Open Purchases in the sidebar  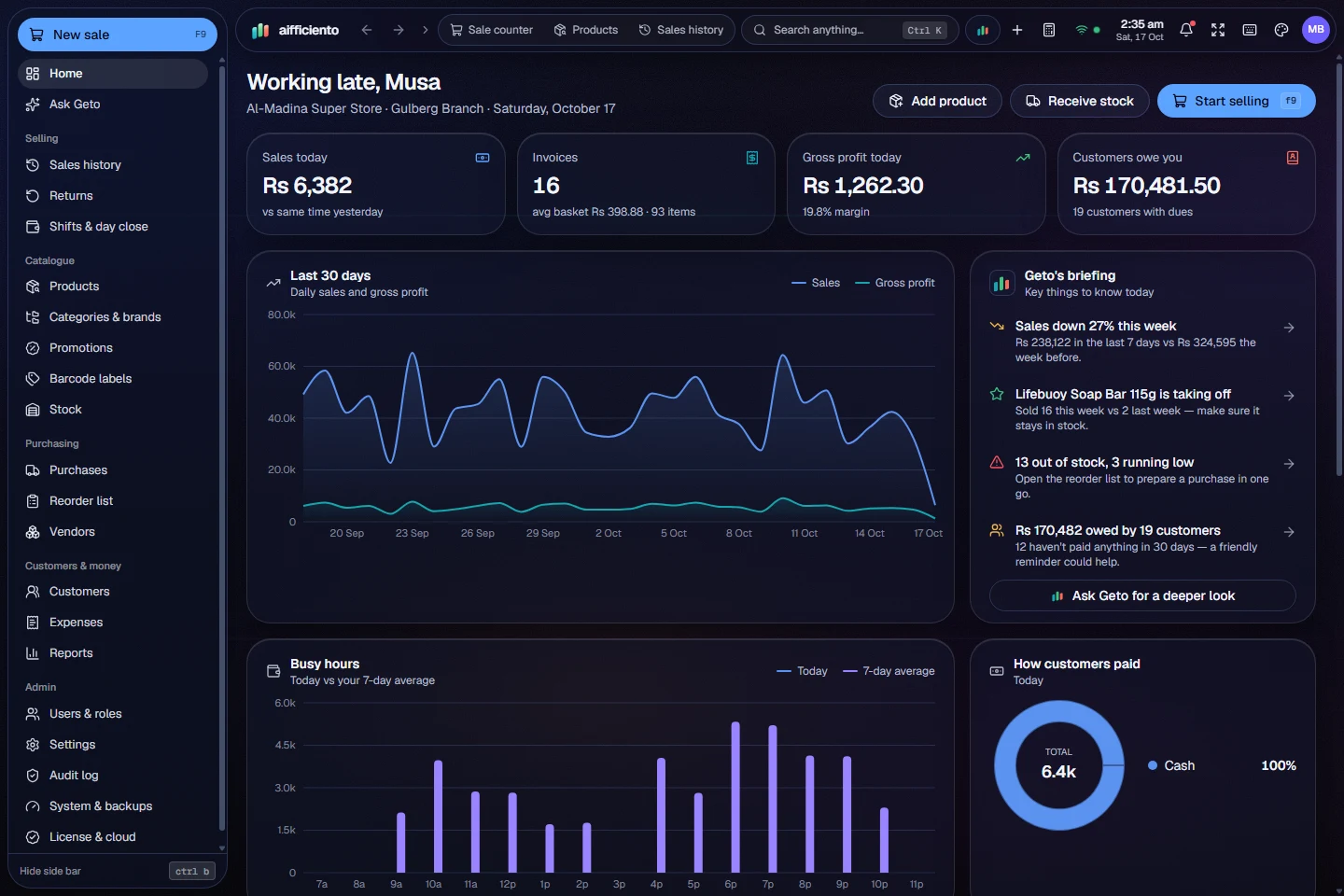point(112,469)
